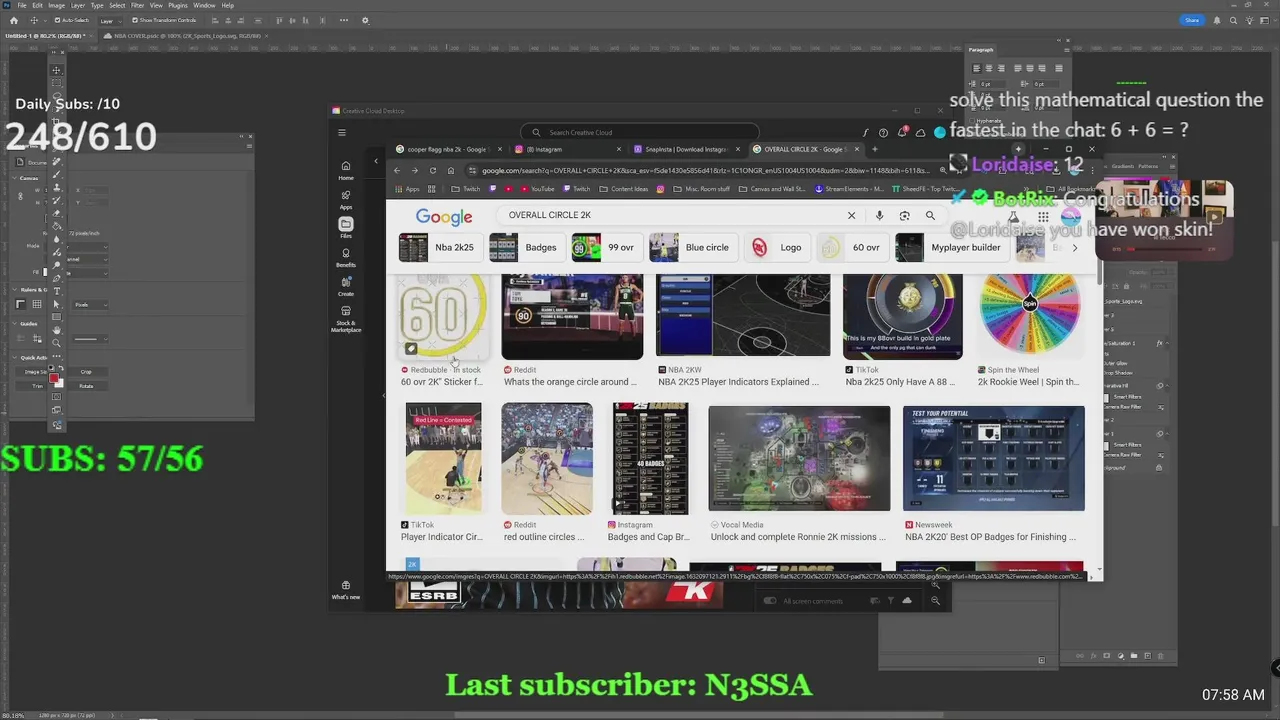Show more filter chips with right arrow
1280x720 pixels.
pyautogui.click(x=1075, y=248)
